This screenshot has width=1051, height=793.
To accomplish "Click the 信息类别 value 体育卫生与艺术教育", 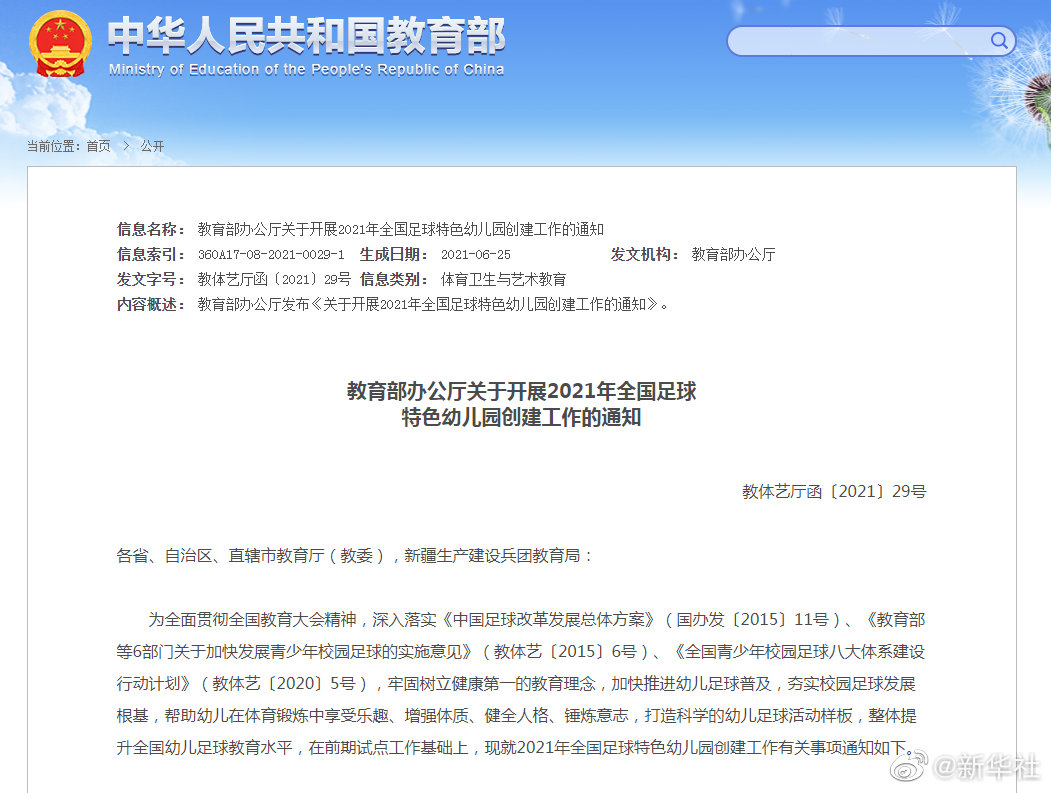I will (503, 279).
